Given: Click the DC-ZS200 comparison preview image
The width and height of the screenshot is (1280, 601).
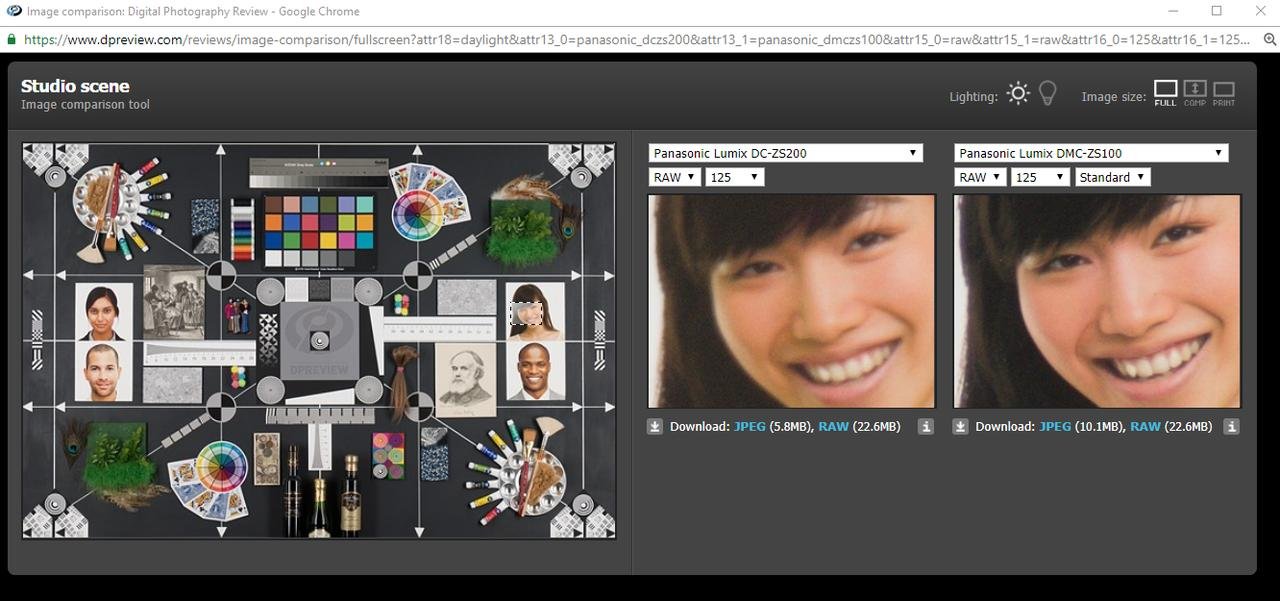Looking at the screenshot, I should point(791,301).
